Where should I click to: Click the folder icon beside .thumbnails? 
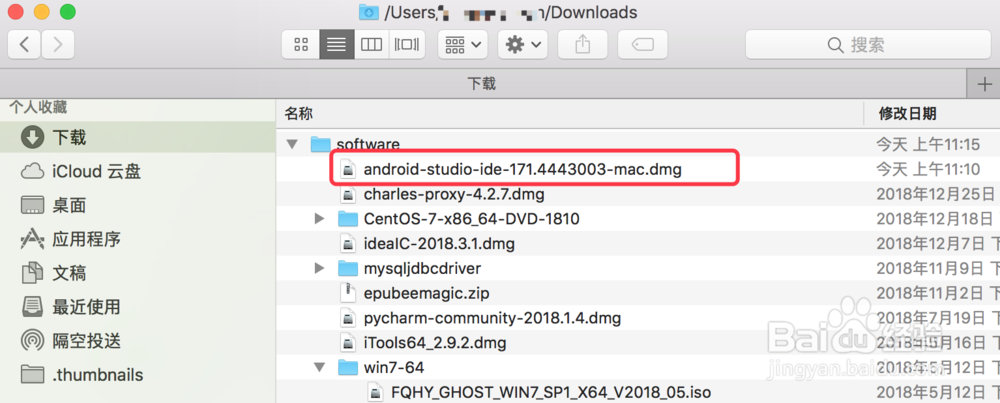coord(32,374)
